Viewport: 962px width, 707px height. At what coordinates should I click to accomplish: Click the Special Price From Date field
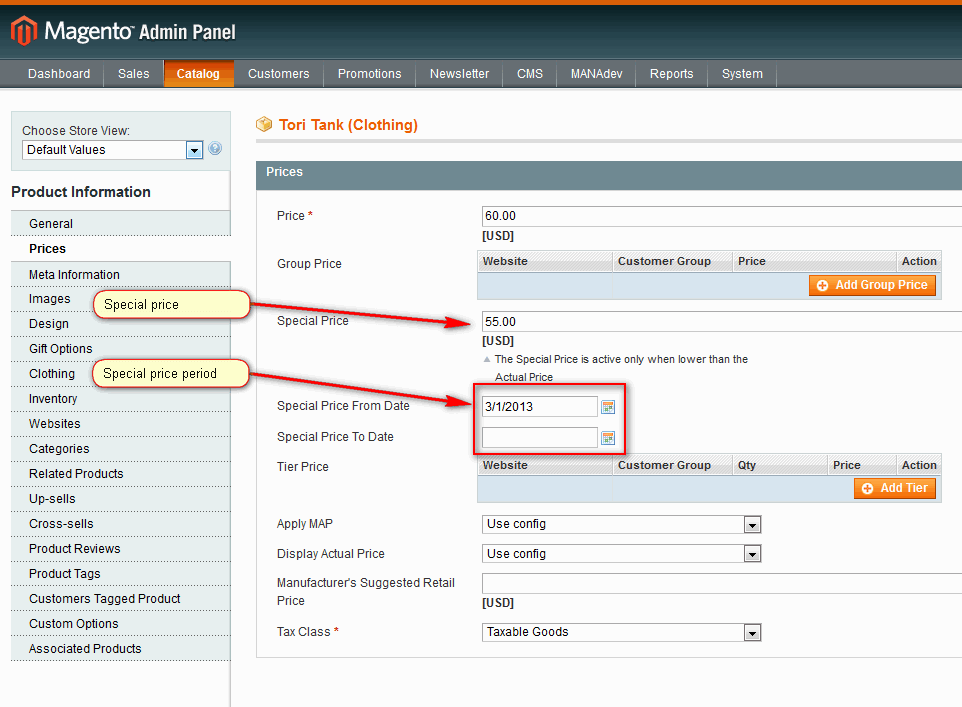point(540,406)
